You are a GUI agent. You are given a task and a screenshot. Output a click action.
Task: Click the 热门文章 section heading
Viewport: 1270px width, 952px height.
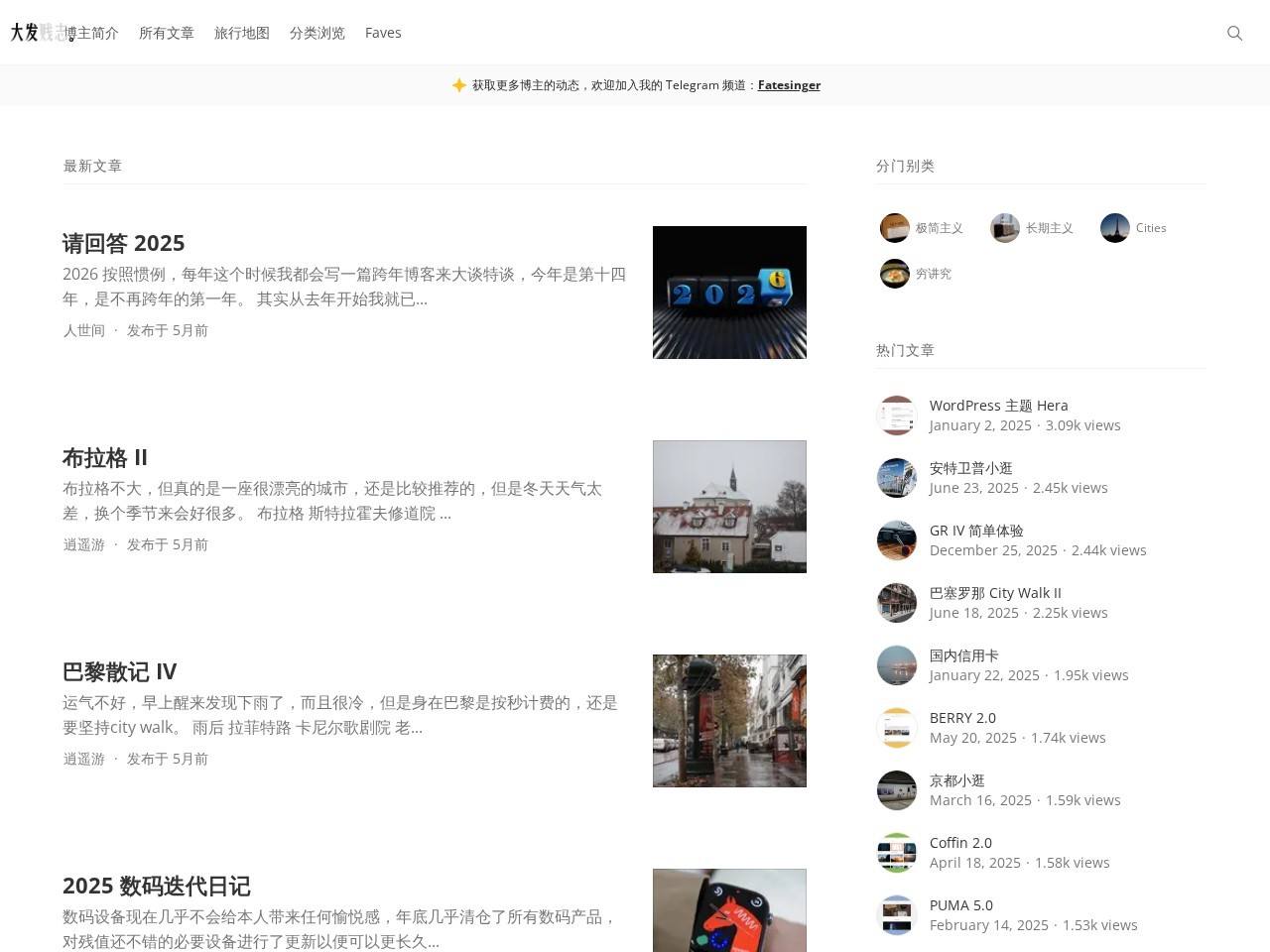[x=905, y=350]
